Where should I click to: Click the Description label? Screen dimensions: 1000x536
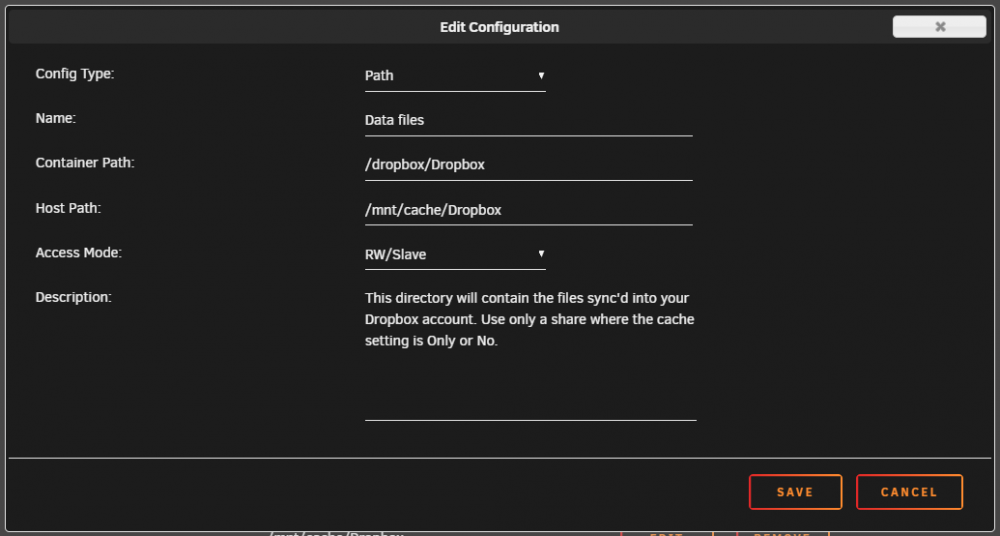[x=73, y=297]
